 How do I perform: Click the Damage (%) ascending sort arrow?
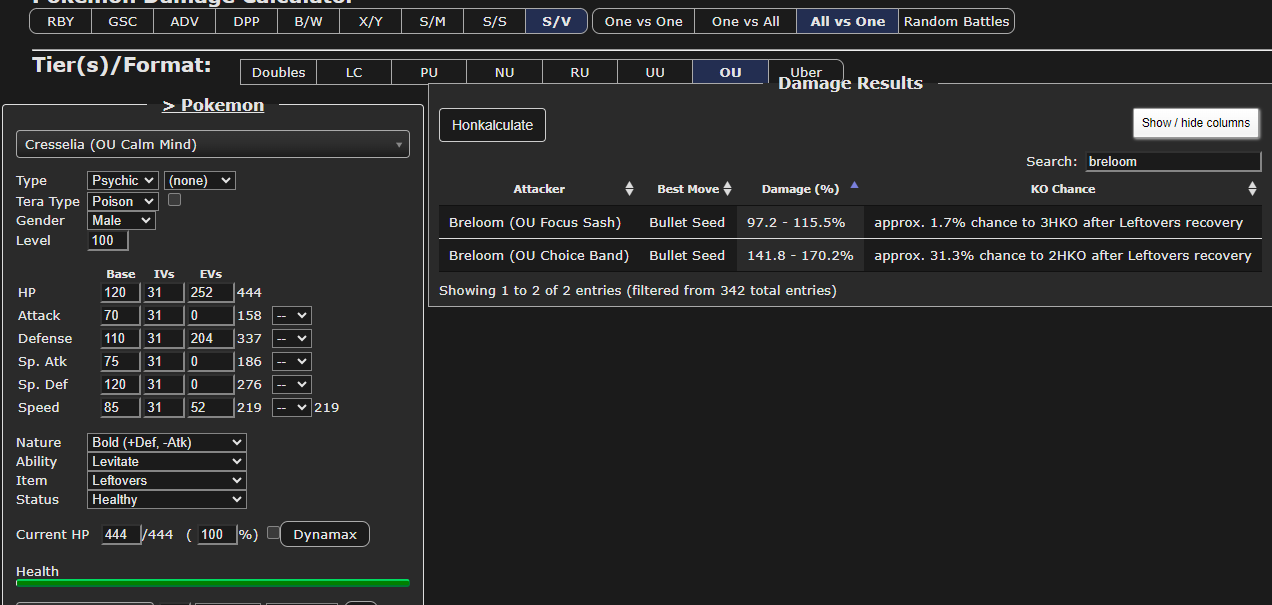[x=854, y=185]
